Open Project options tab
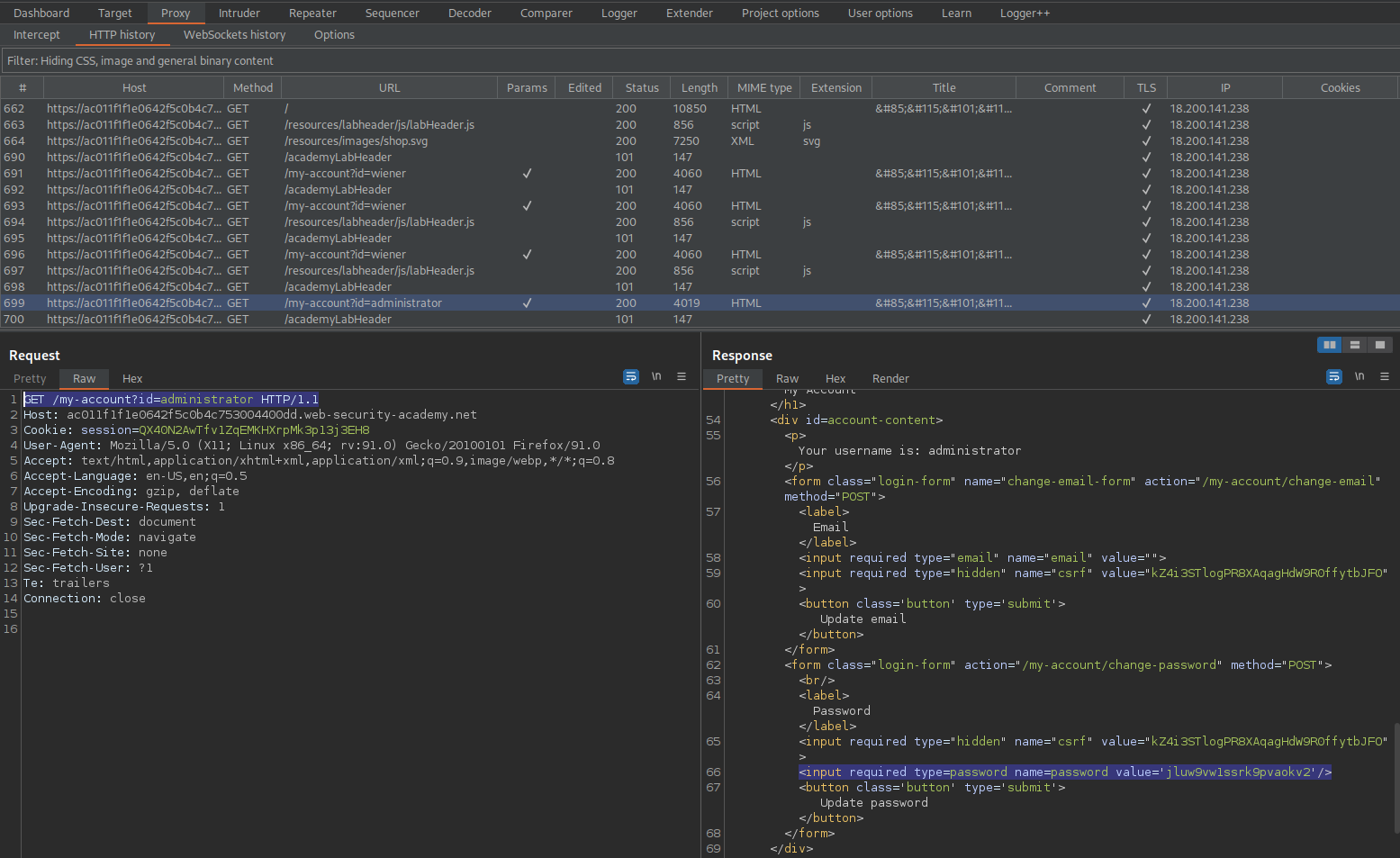Screen dimensions: 1400x858 pyautogui.click(x=780, y=13)
